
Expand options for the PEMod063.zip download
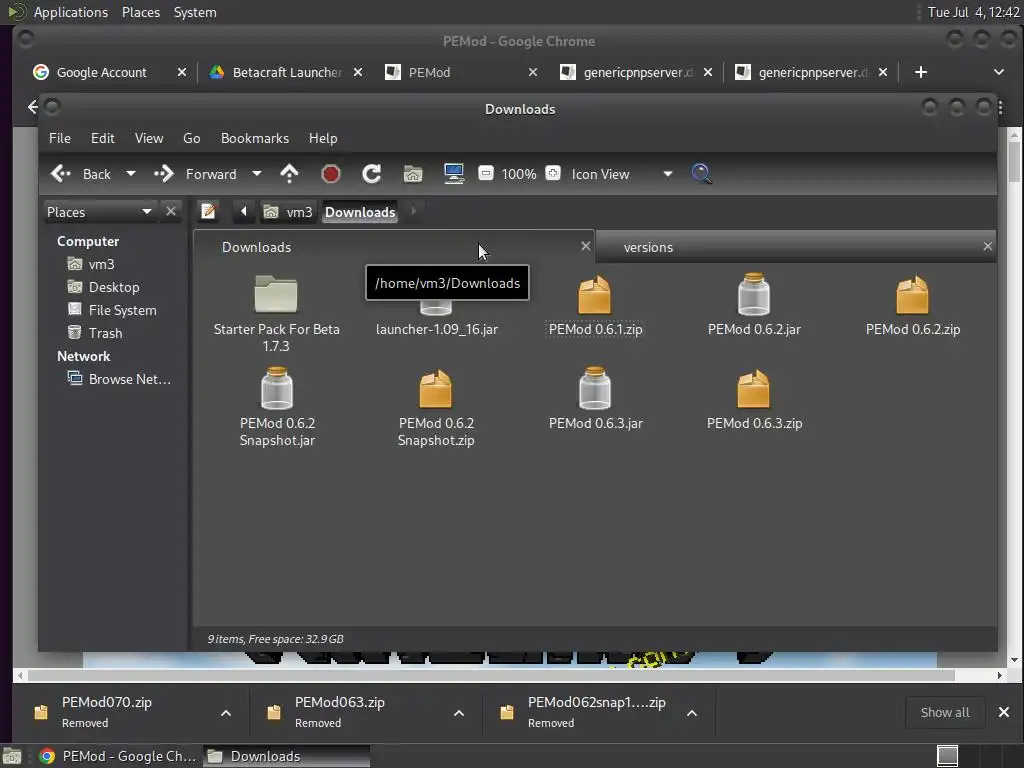pyautogui.click(x=459, y=712)
